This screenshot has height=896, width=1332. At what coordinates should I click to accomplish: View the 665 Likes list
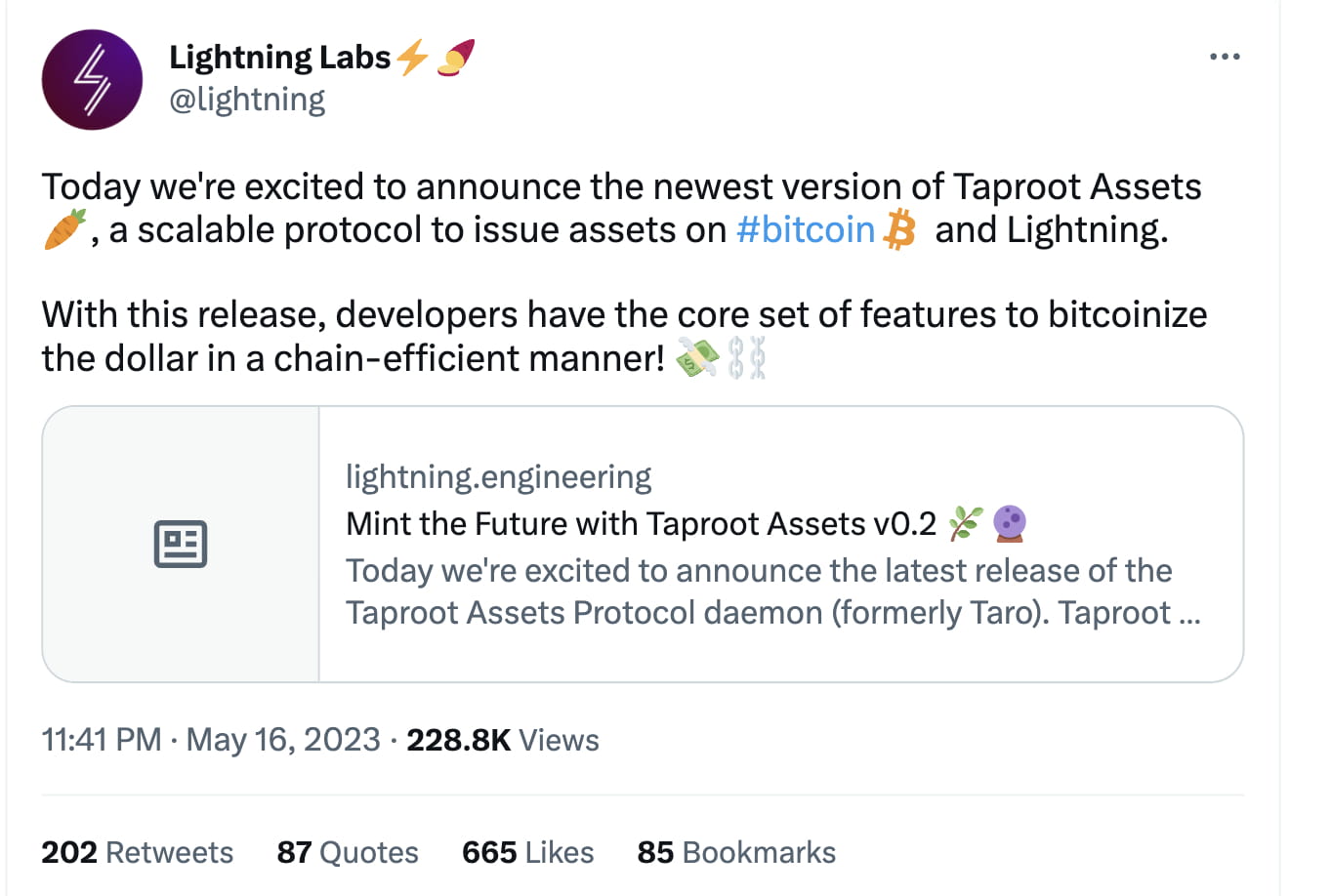526,851
